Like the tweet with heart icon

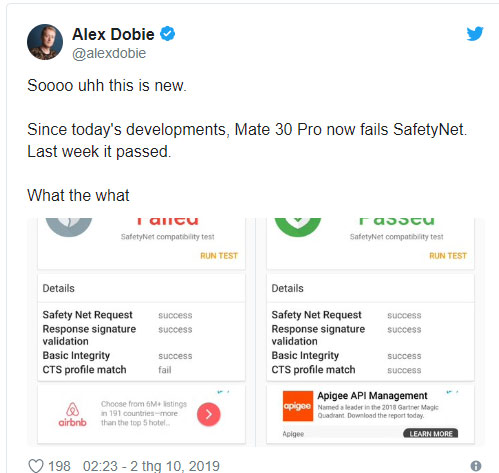click(36, 466)
